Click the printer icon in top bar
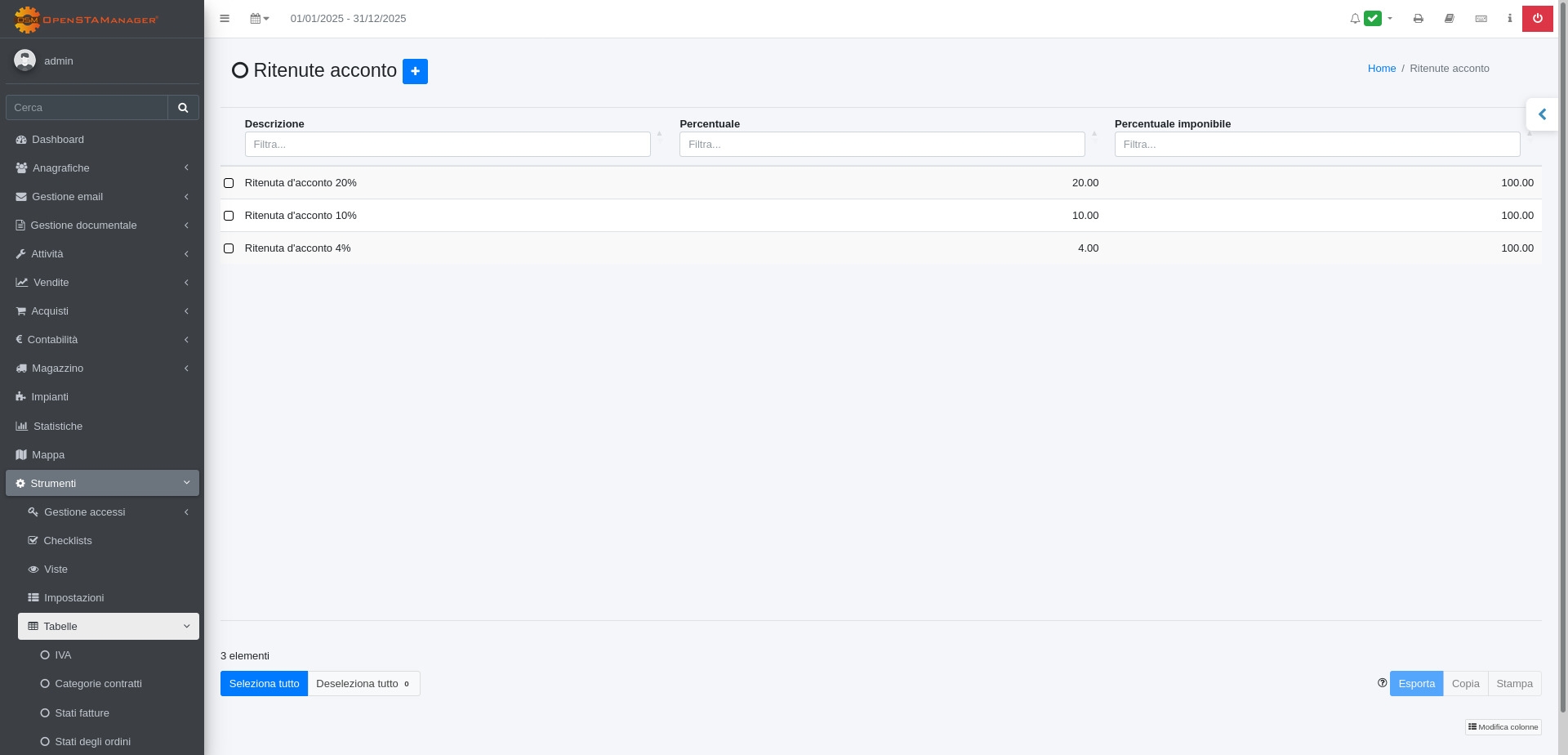The image size is (1568, 755). 1419,19
